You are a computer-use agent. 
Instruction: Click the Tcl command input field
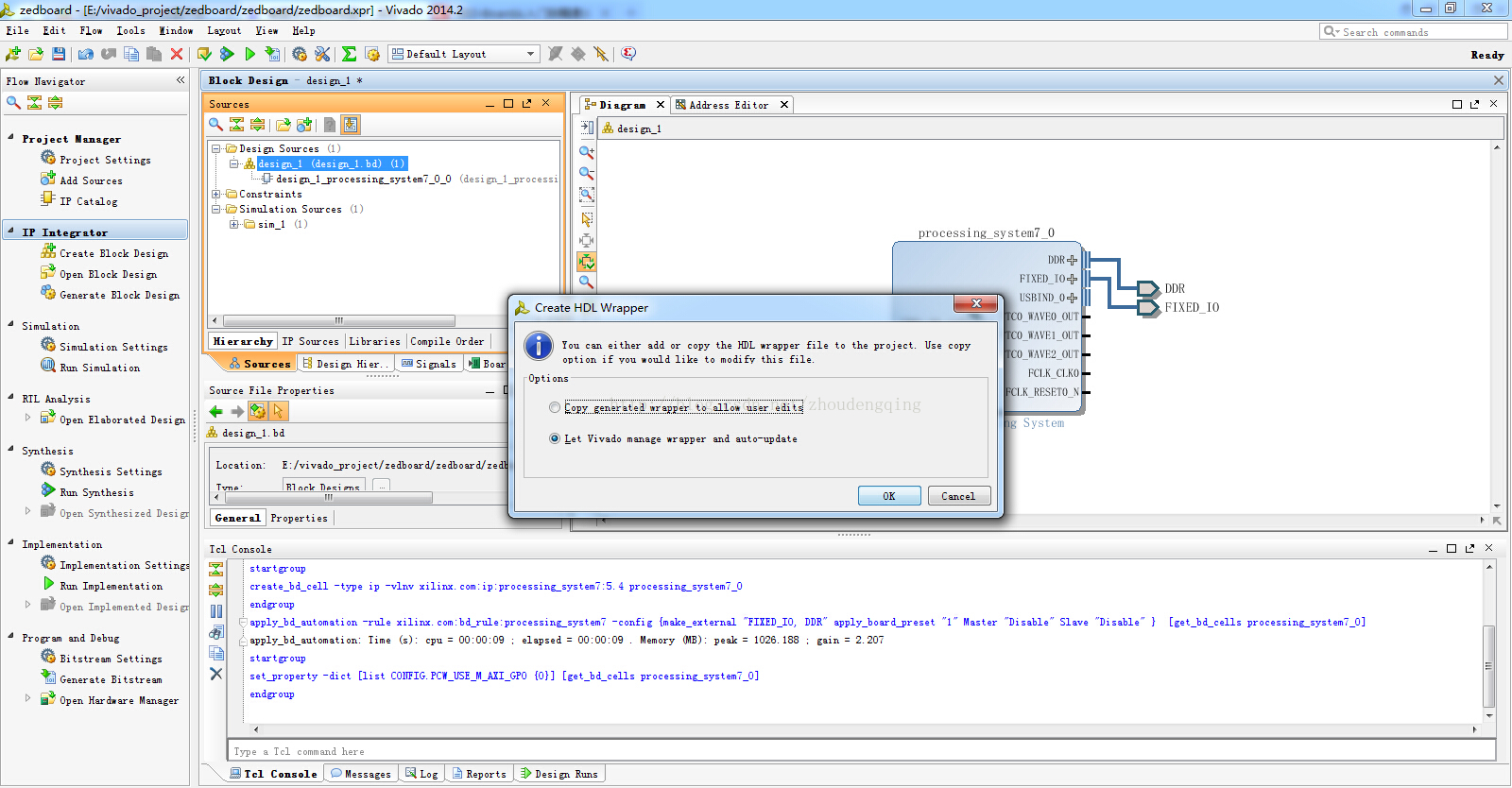(862, 751)
